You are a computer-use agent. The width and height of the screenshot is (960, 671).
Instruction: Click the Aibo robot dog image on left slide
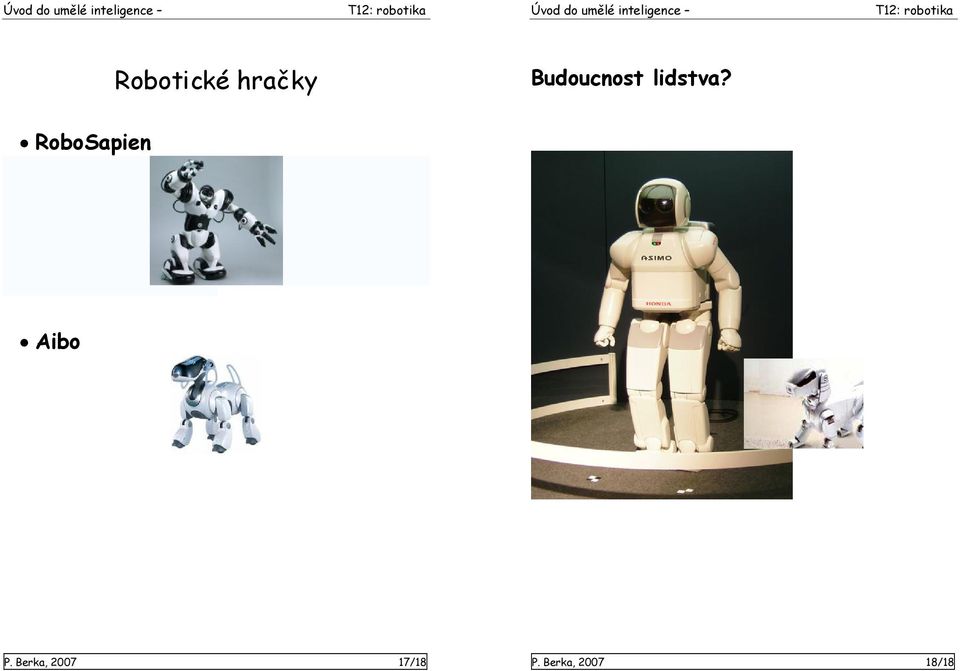click(216, 403)
